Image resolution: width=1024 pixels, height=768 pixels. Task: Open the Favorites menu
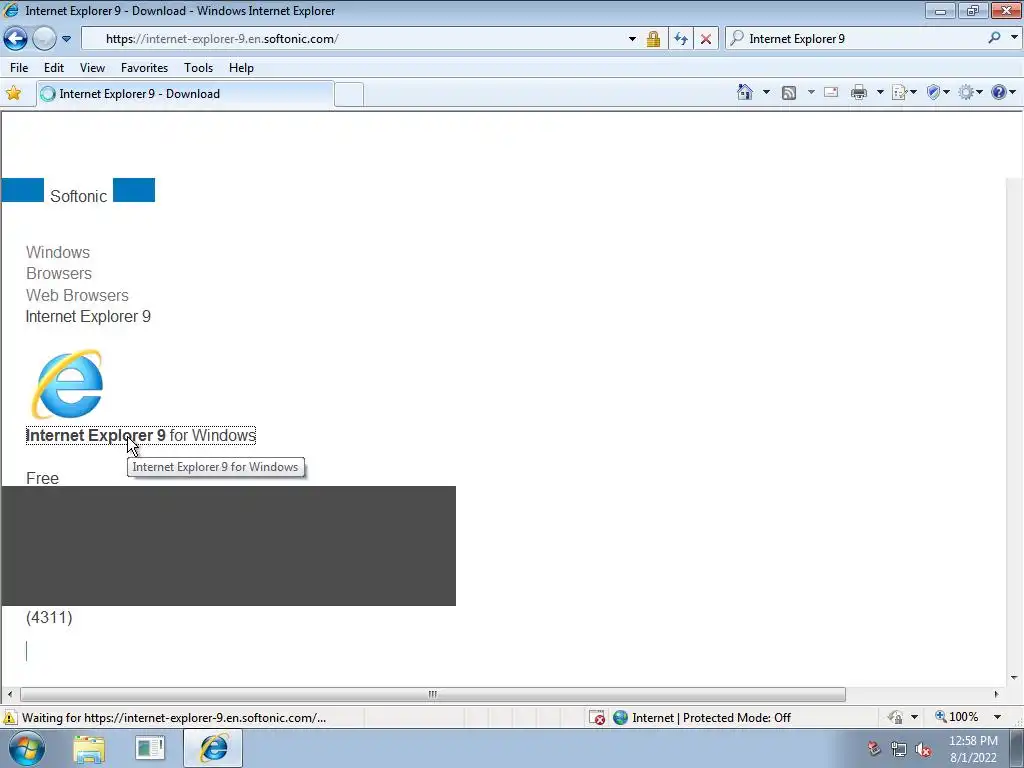144,68
